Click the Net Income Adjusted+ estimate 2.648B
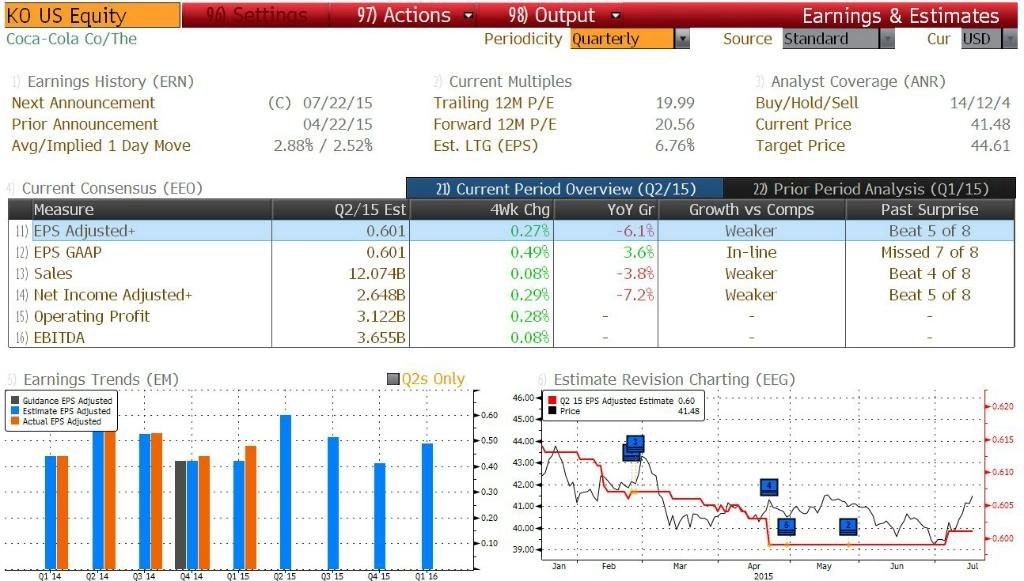 [x=381, y=295]
